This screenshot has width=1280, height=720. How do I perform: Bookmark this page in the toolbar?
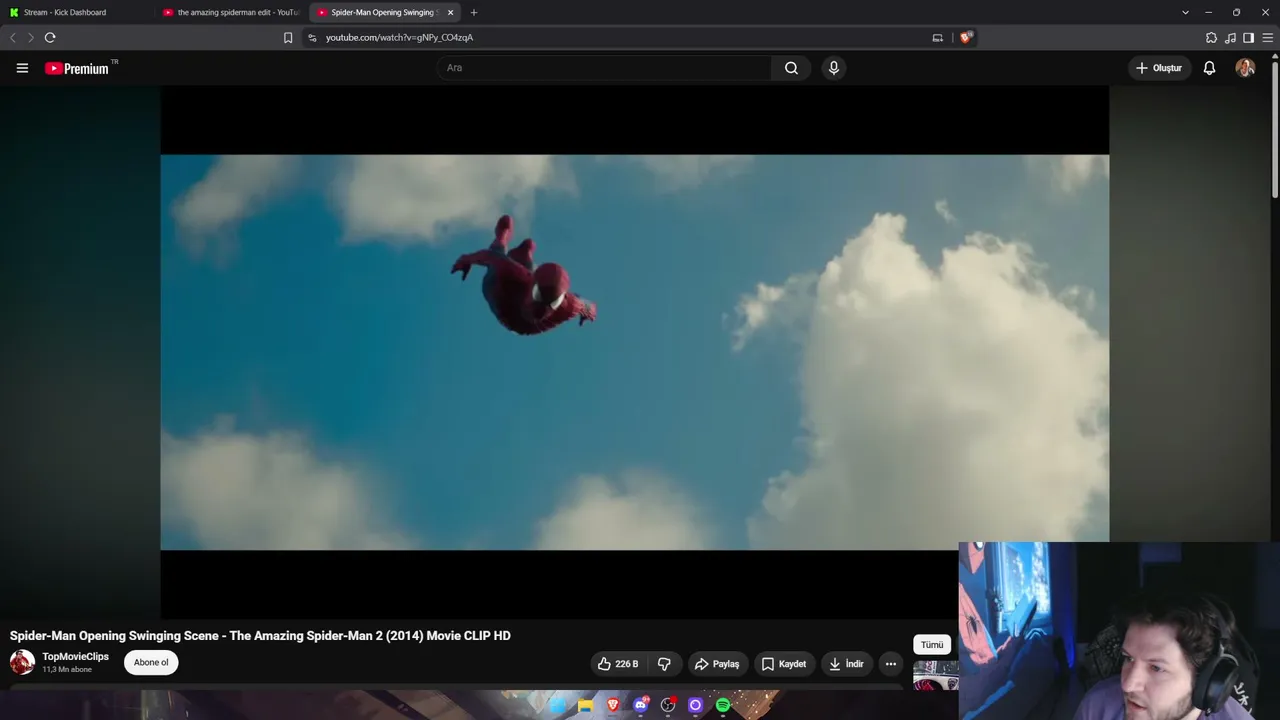(288, 38)
